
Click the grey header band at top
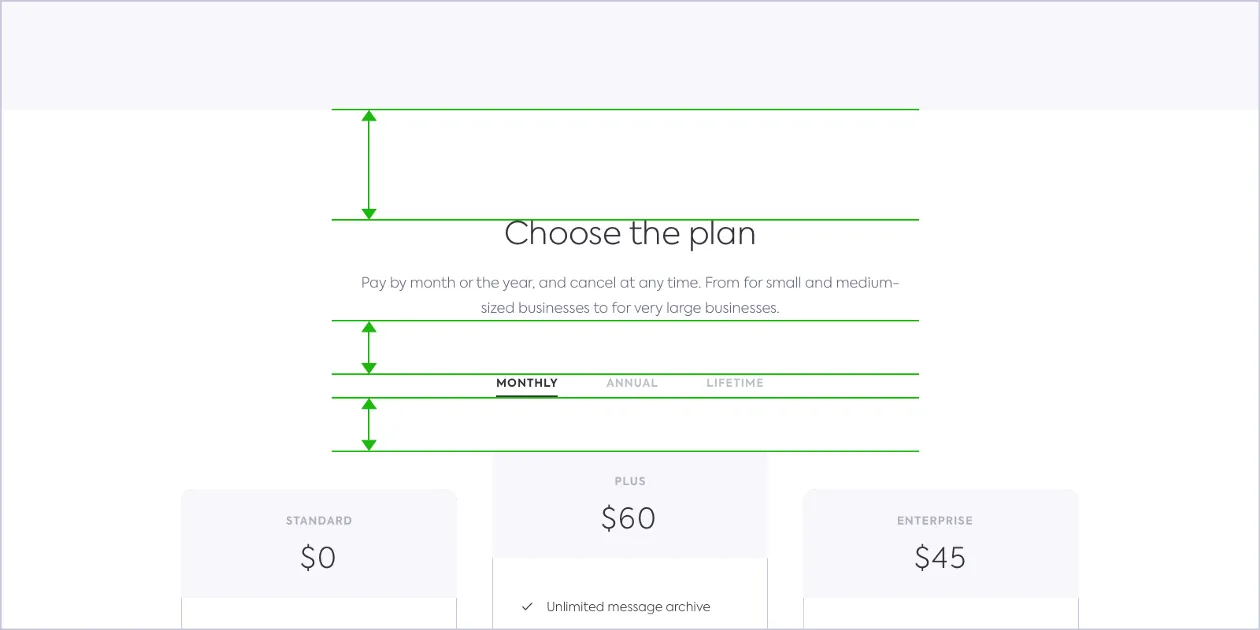click(x=630, y=55)
